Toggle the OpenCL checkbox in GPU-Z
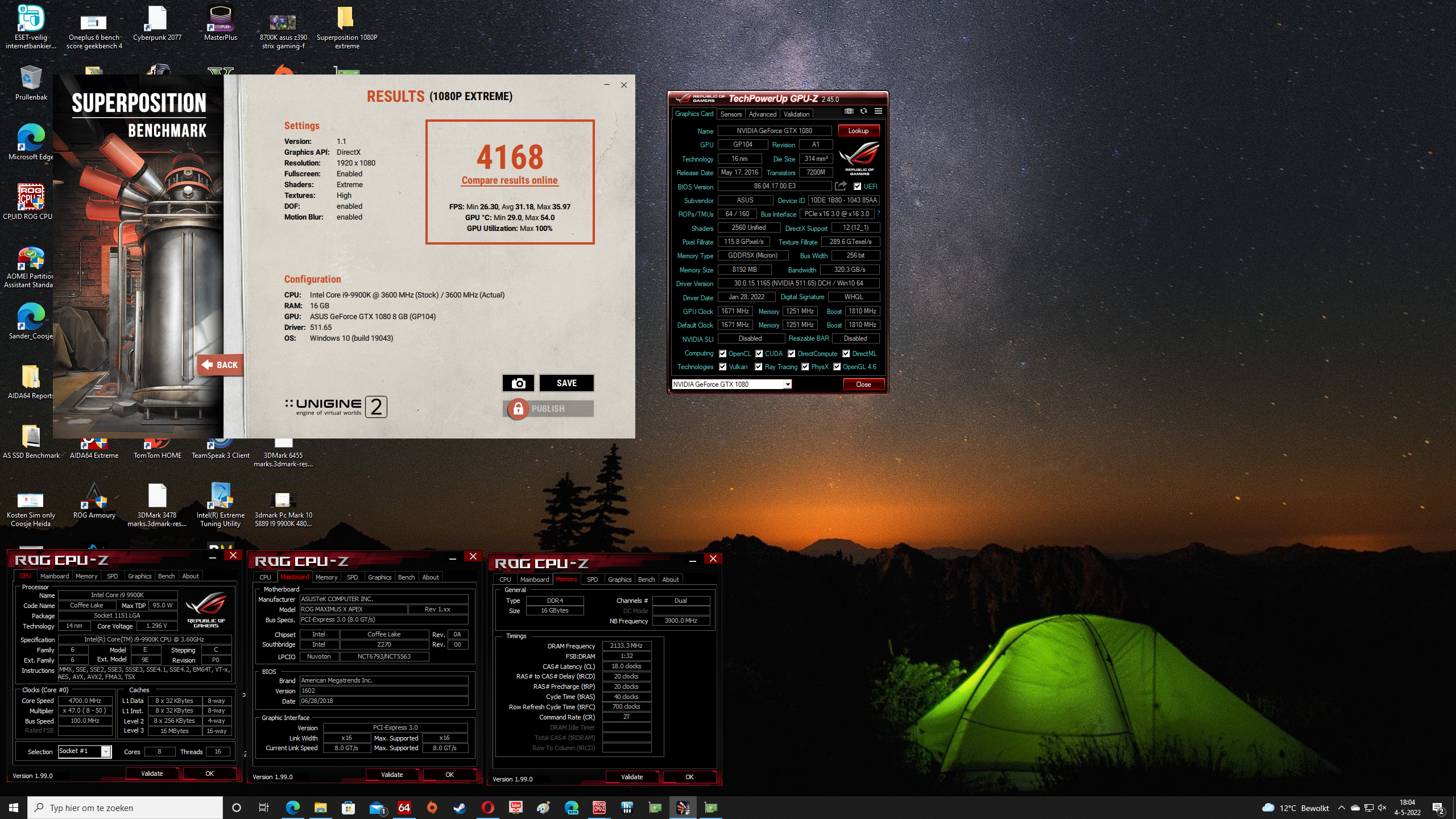The image size is (1456, 819). (x=723, y=354)
